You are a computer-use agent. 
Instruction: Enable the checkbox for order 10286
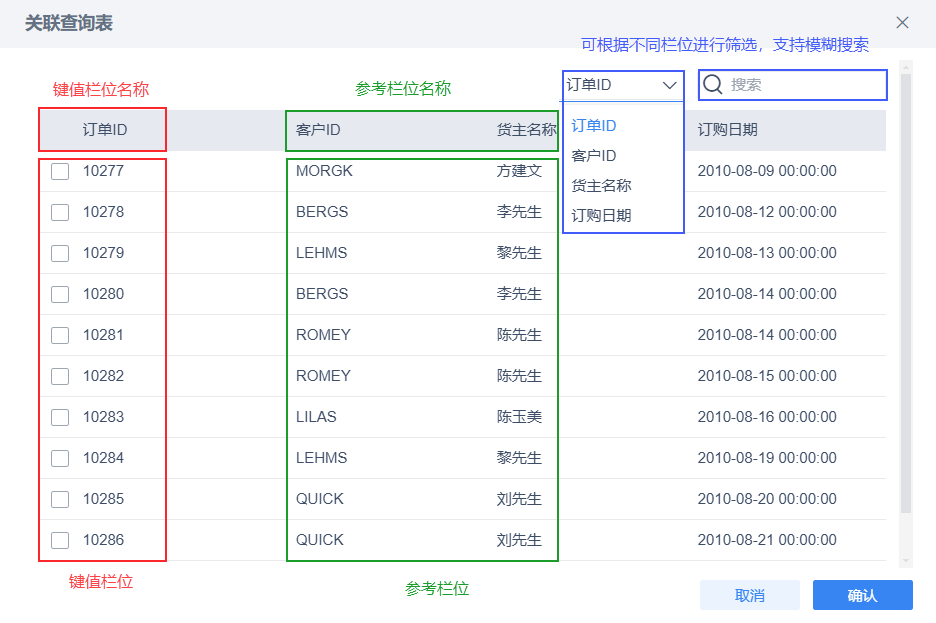60,540
